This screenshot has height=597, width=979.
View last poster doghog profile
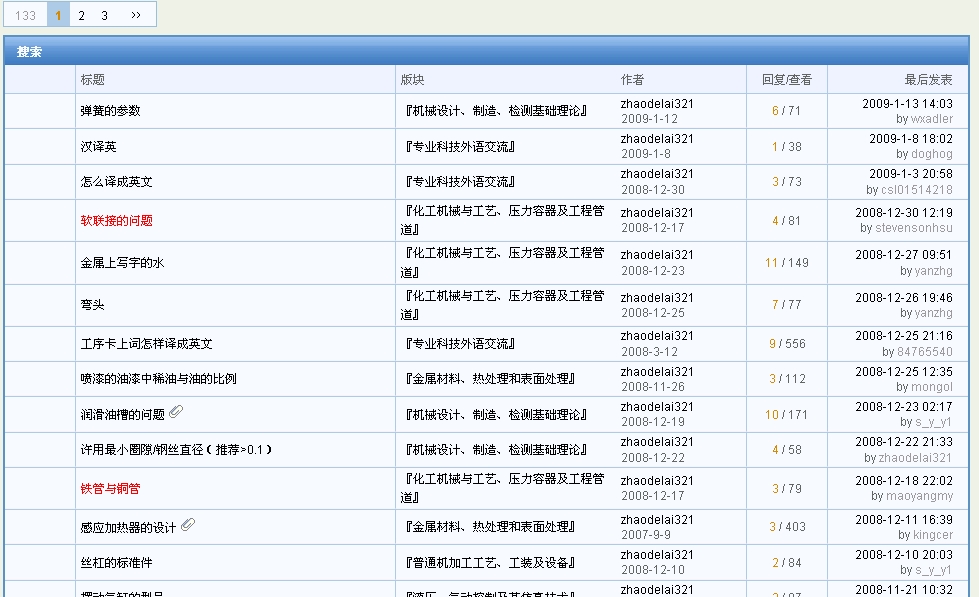tap(932, 154)
